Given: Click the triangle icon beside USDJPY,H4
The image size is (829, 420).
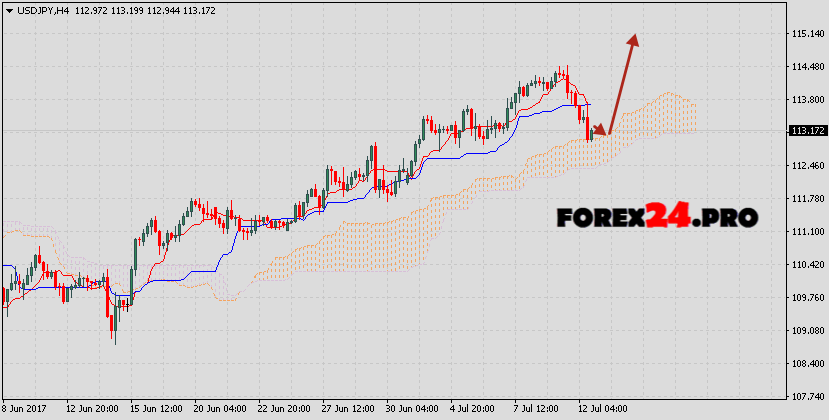Looking at the screenshot, I should click(x=9, y=10).
